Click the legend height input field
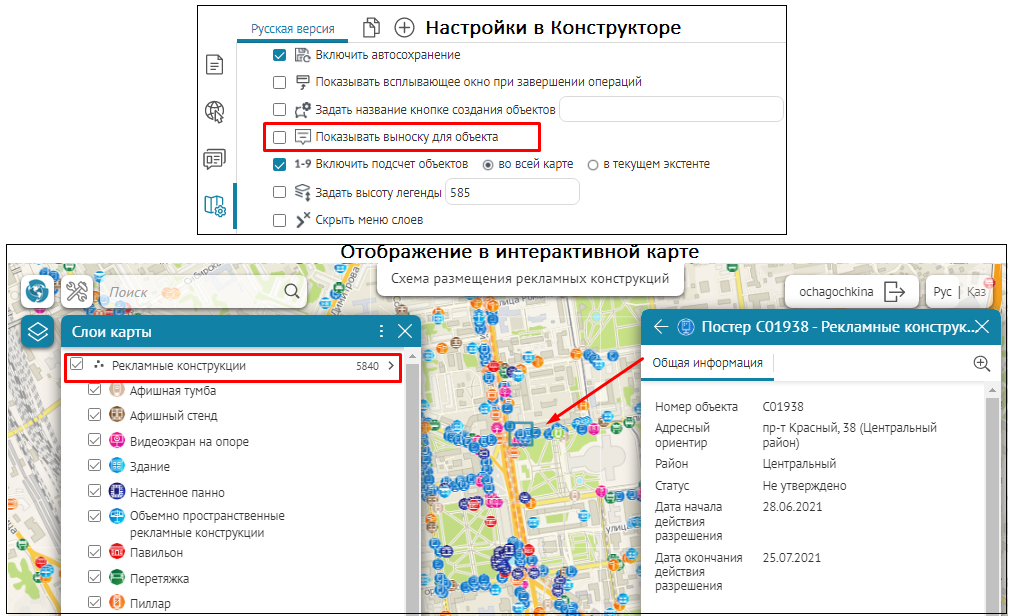This screenshot has width=1010, height=616. [511, 192]
